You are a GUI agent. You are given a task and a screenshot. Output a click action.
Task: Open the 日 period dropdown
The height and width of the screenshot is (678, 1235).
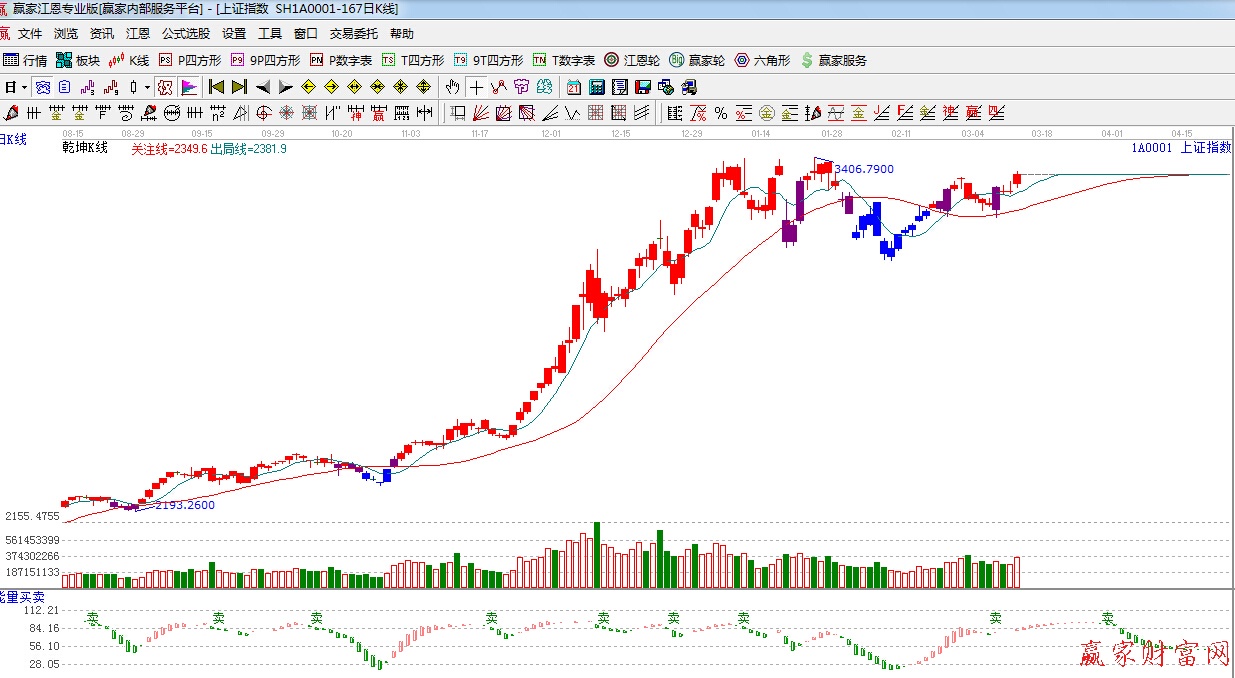pos(16,87)
